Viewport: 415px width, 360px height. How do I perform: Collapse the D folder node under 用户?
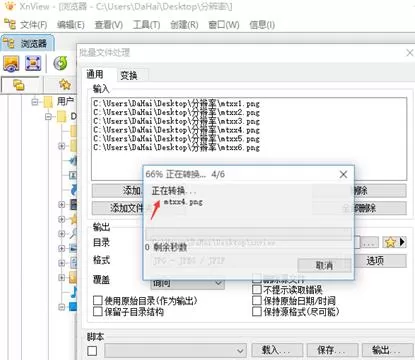click(49, 117)
